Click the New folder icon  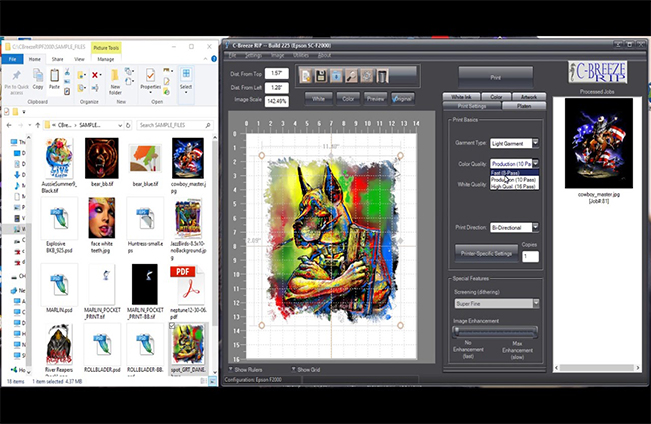pos(115,81)
